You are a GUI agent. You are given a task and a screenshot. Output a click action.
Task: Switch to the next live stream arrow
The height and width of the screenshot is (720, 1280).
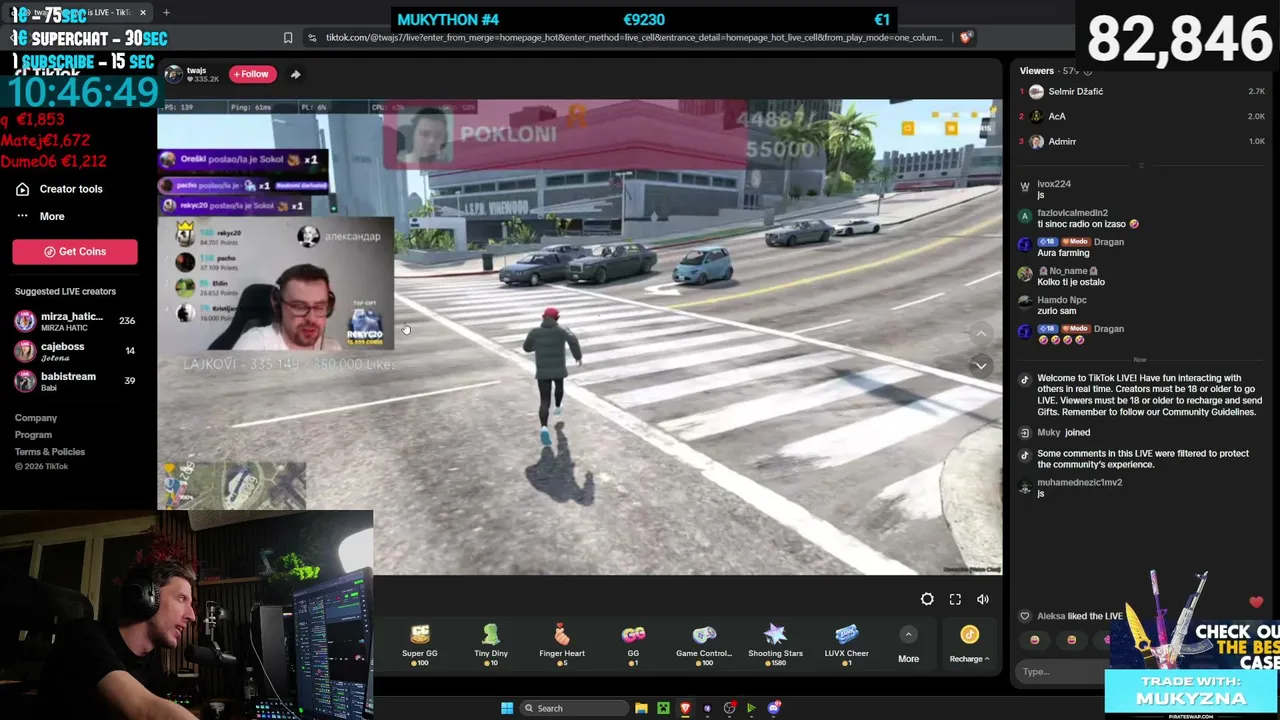(x=981, y=366)
